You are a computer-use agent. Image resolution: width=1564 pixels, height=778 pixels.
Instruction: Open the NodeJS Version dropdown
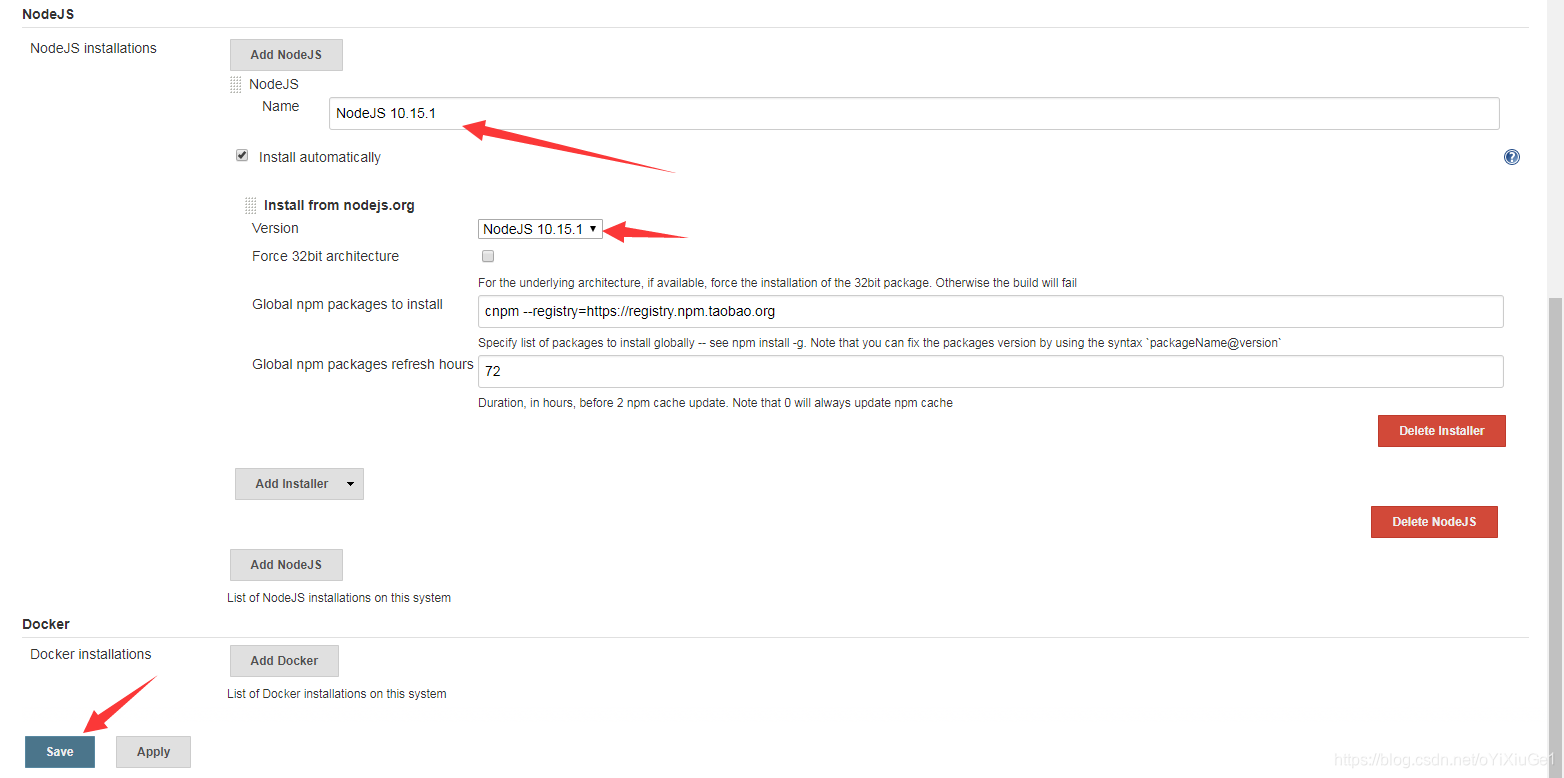click(540, 229)
